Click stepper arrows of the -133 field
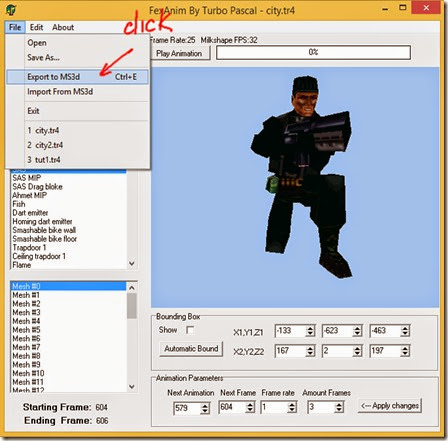448x441 pixels. pos(310,331)
